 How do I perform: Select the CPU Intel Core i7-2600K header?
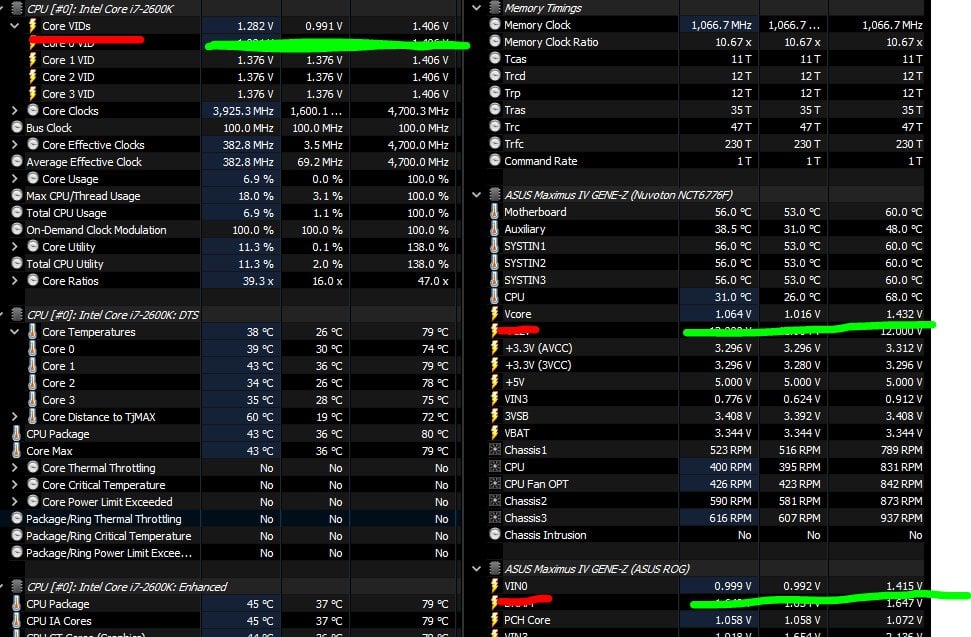(x=232, y=9)
